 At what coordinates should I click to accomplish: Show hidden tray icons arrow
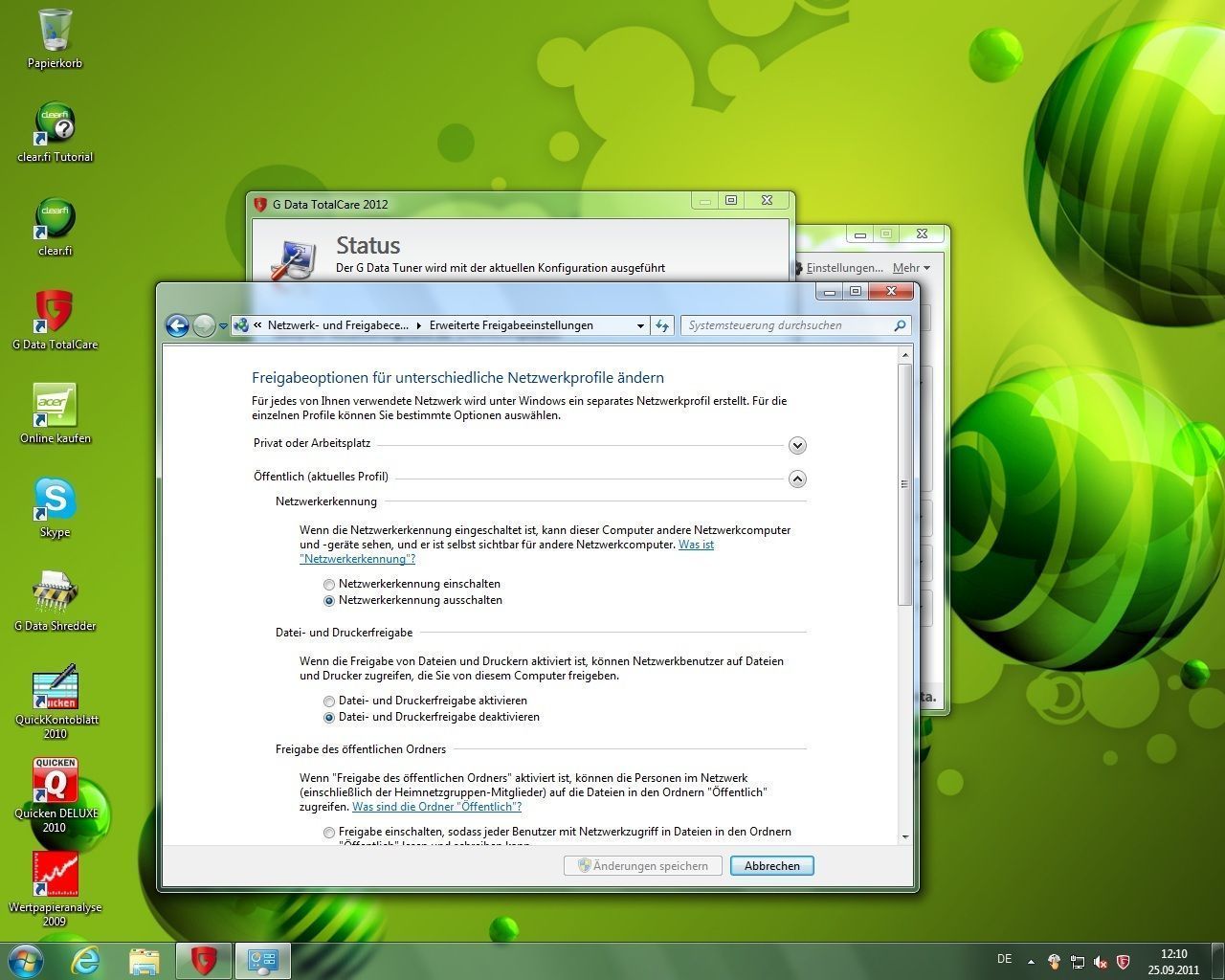[1031, 962]
